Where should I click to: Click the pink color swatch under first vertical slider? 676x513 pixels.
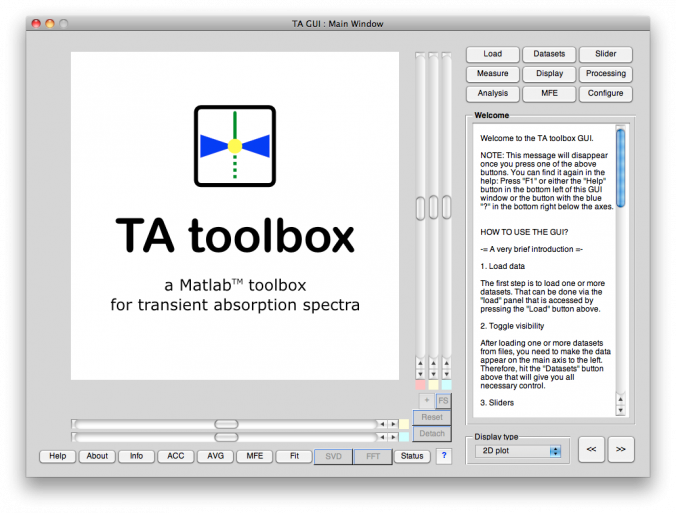point(420,385)
